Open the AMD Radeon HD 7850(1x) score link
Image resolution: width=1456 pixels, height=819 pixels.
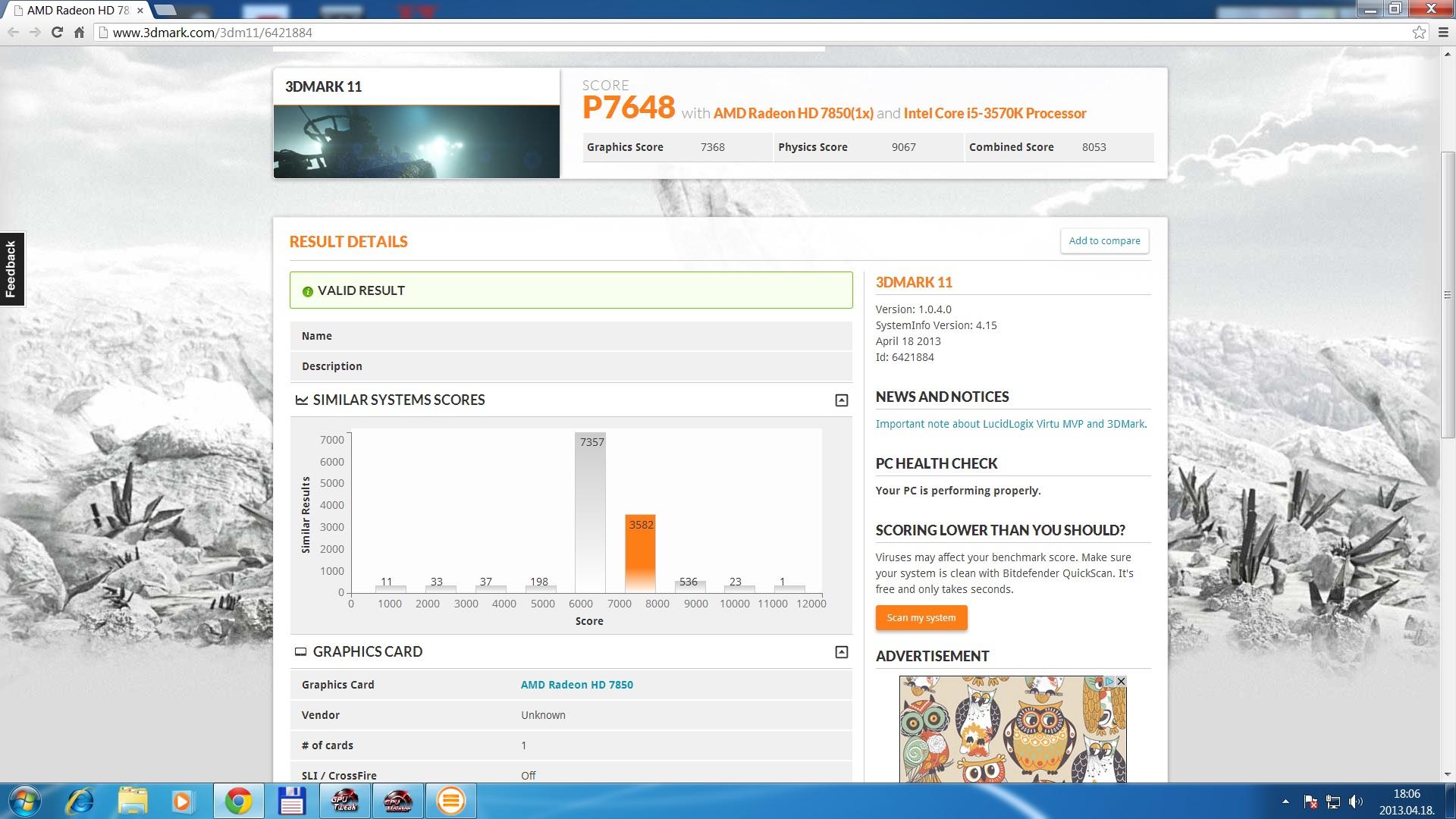(x=793, y=113)
